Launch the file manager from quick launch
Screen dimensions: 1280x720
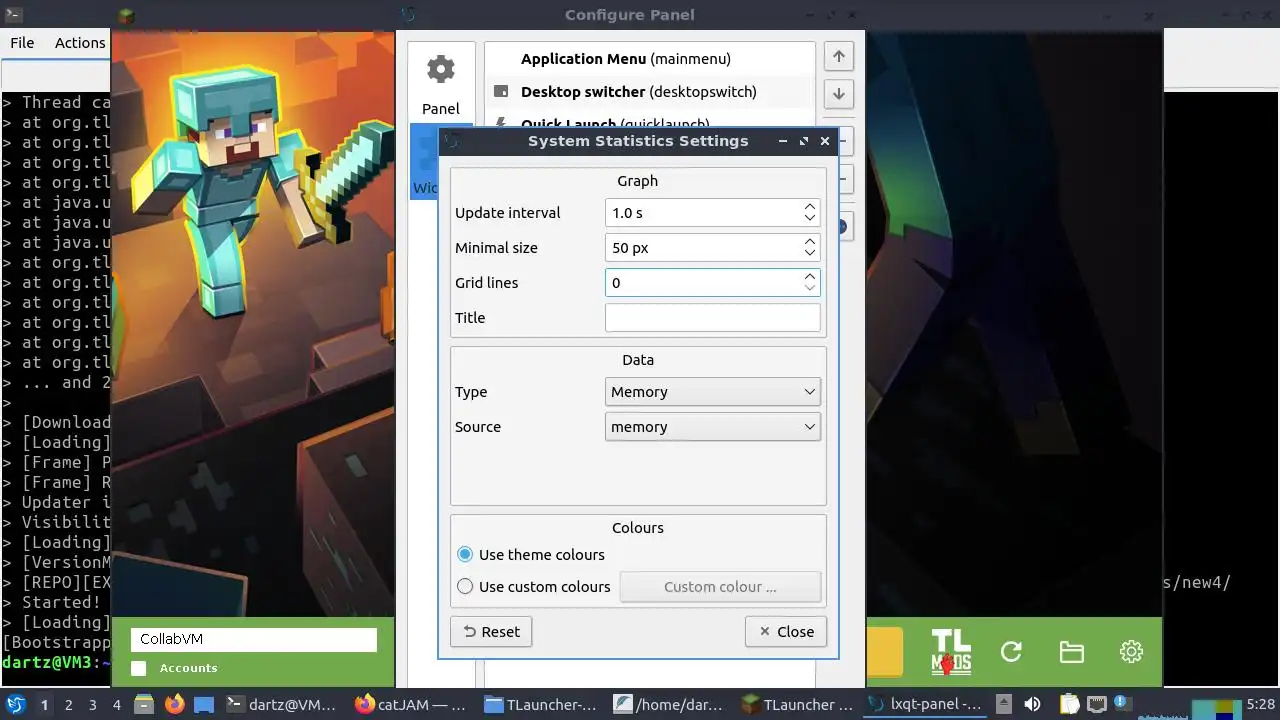pos(143,704)
